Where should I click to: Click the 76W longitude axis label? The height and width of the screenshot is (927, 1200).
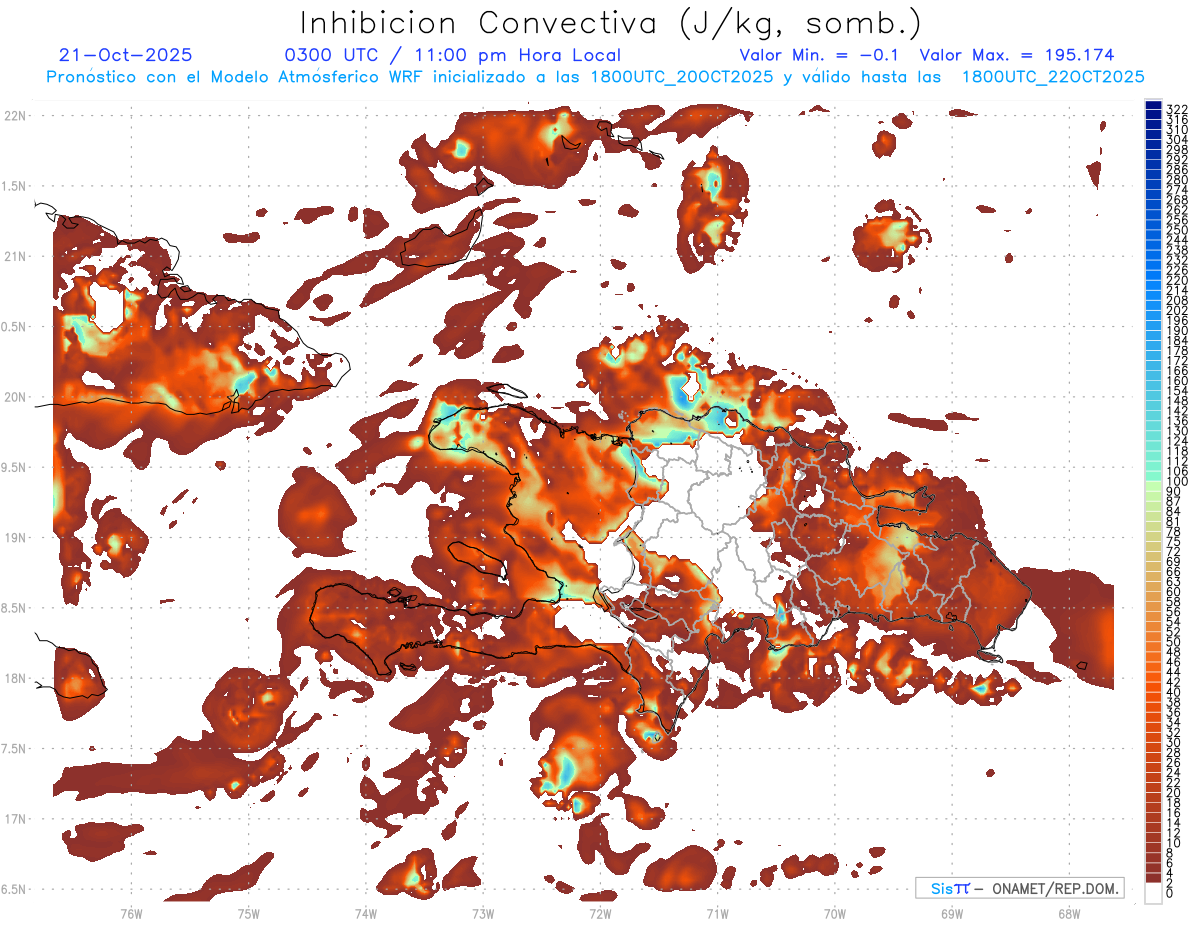pyautogui.click(x=131, y=913)
